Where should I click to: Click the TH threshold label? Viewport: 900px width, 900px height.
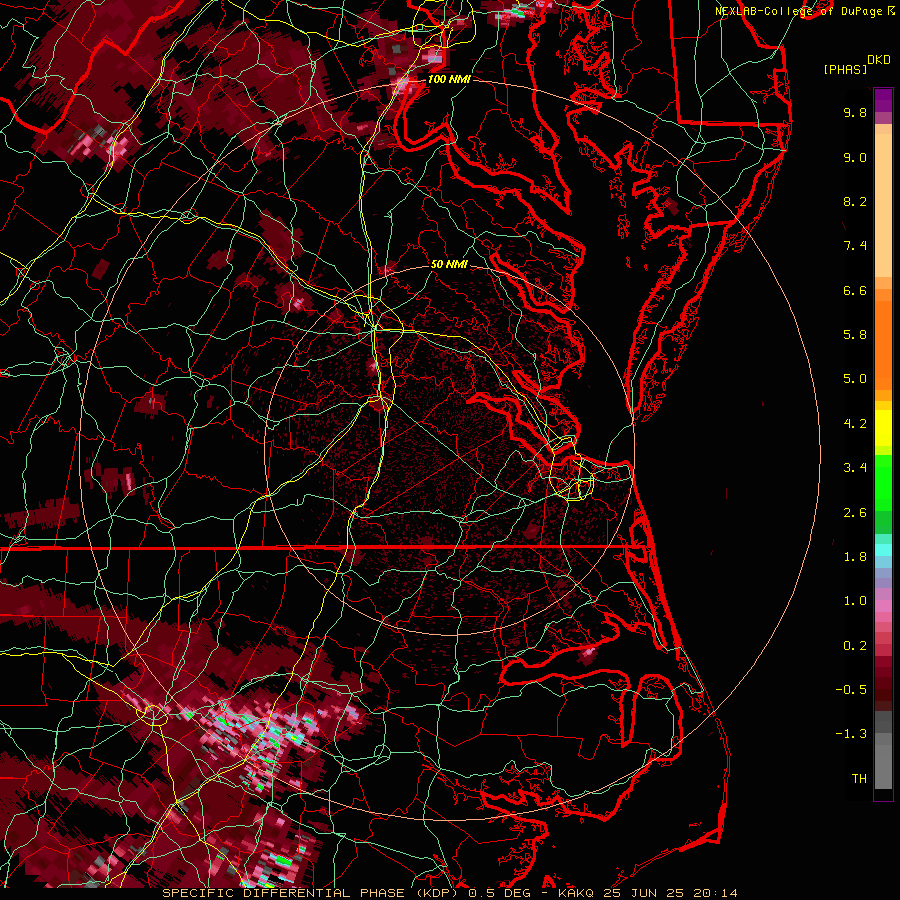coord(859,779)
